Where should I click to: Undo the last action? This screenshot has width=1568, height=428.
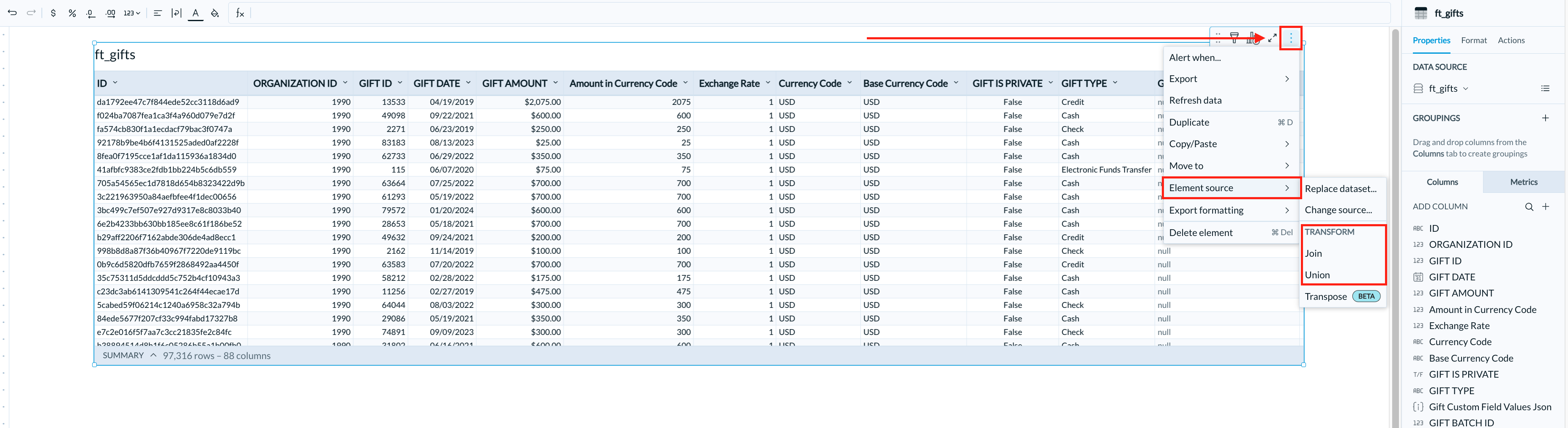pyautogui.click(x=12, y=13)
